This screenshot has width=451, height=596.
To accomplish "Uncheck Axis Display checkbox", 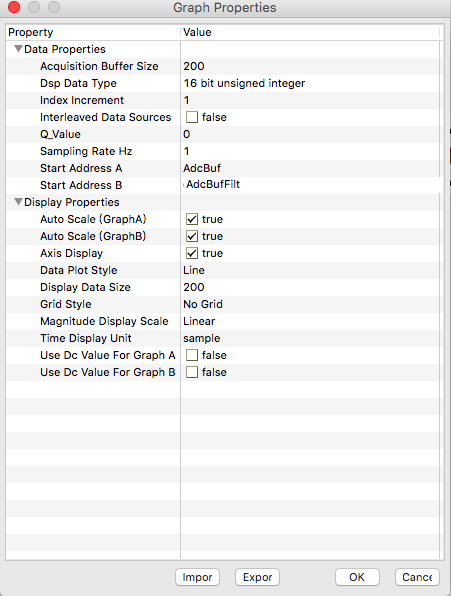I will [191, 253].
